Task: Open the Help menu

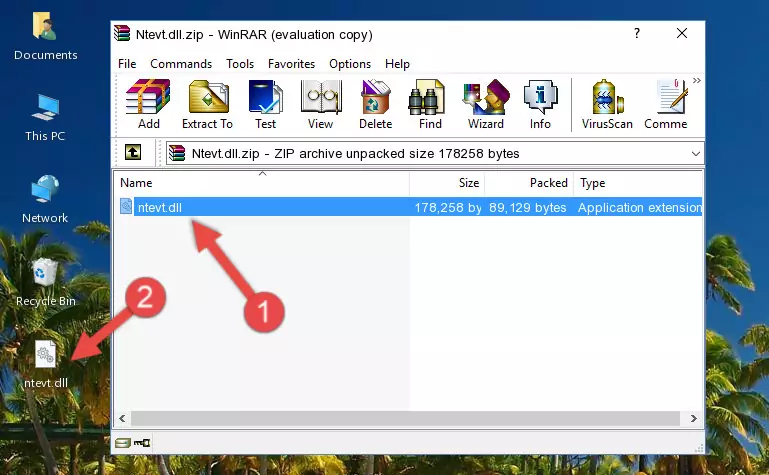Action: 397,64
